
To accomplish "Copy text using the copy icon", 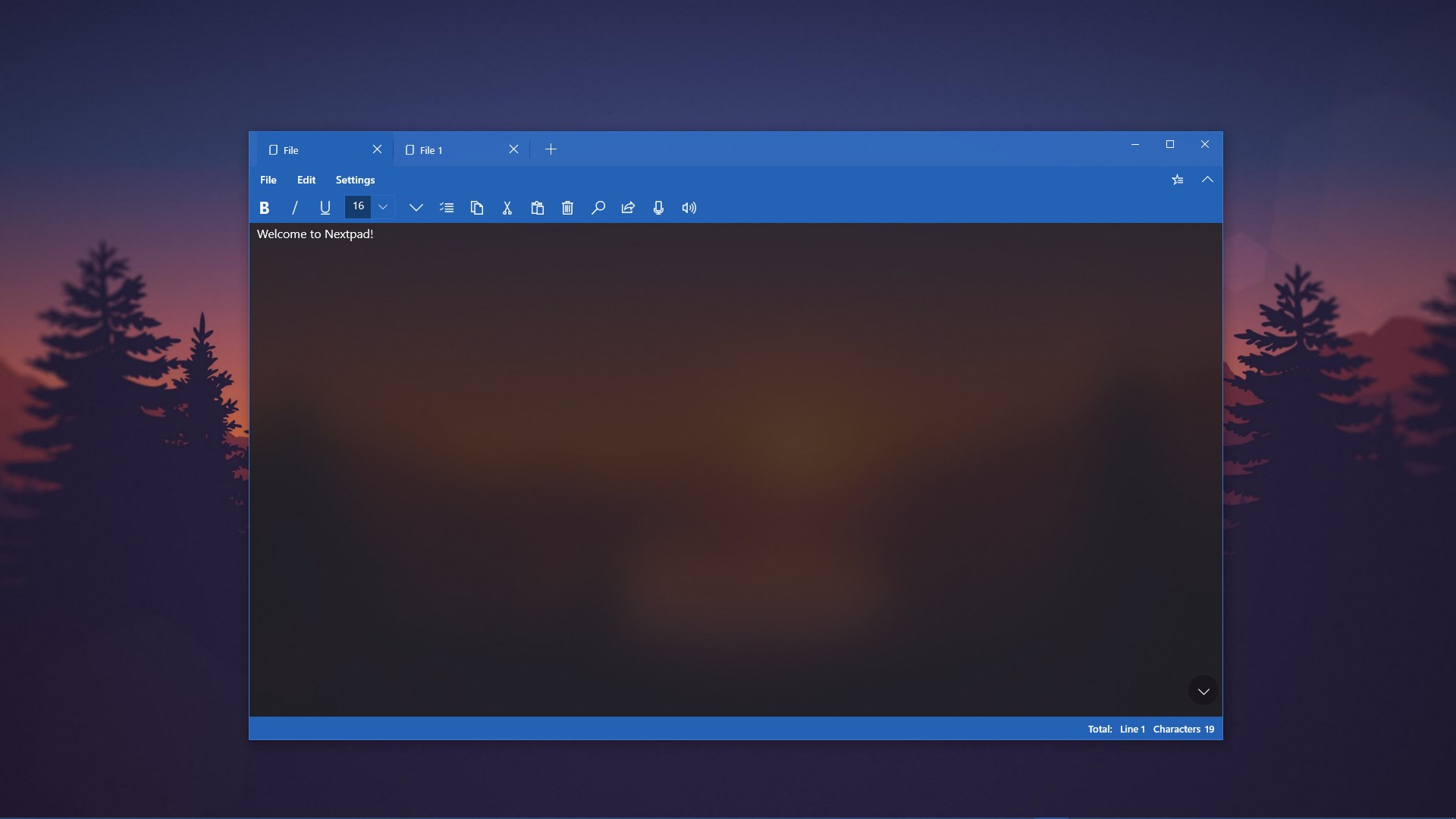I will click(477, 208).
